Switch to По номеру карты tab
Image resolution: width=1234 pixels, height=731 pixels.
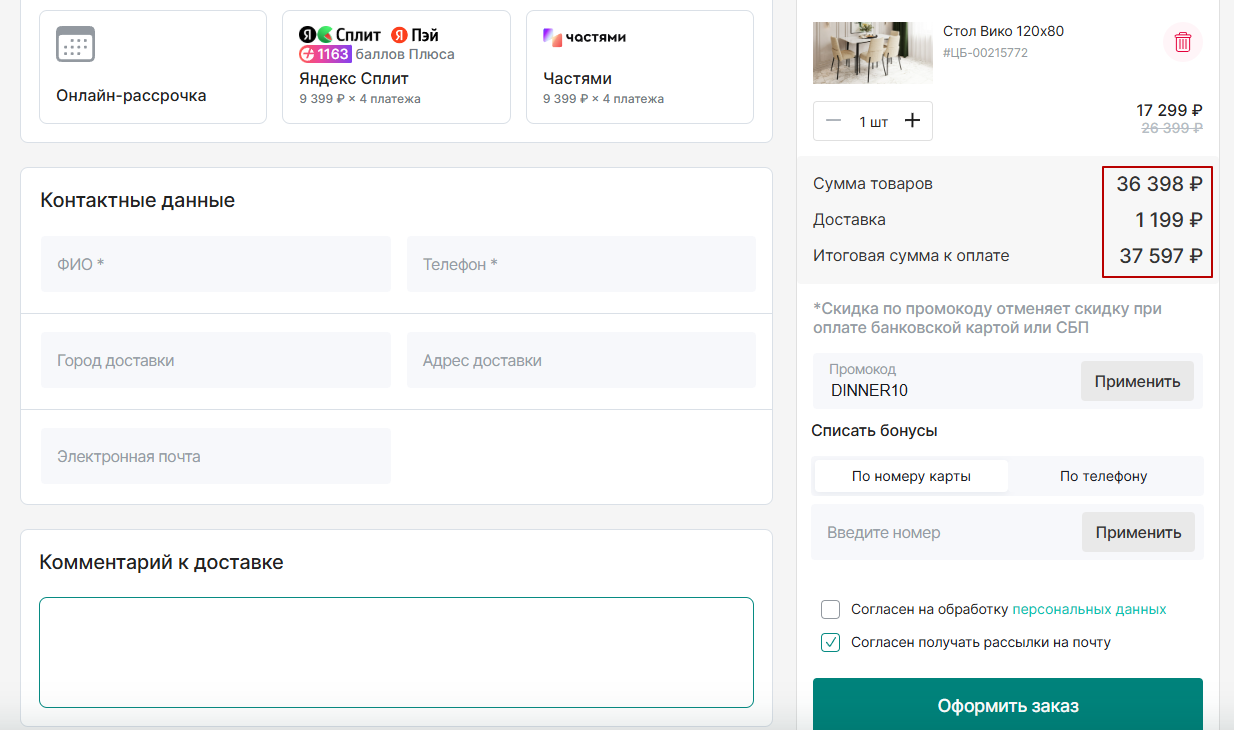coord(911,476)
